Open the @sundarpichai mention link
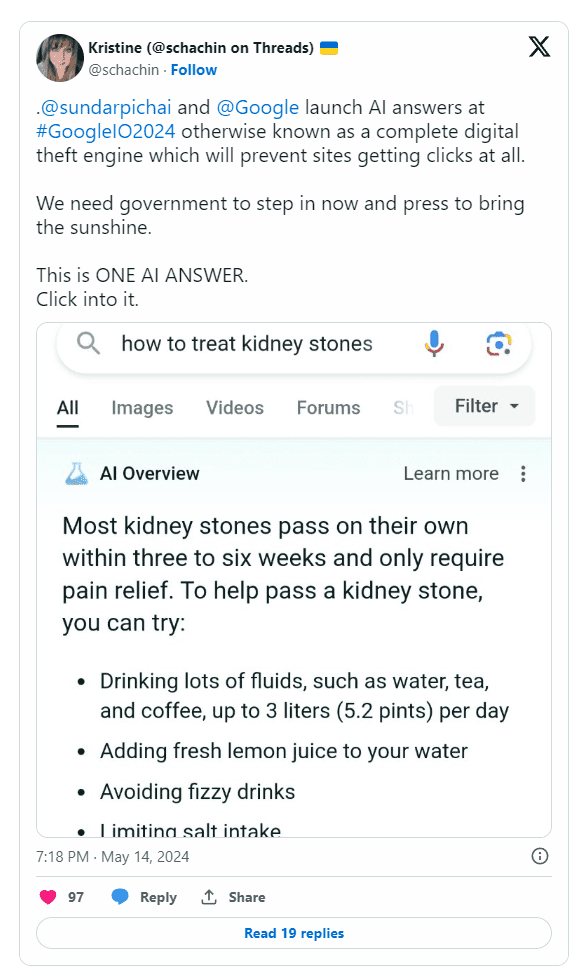Image resolution: width=584 pixels, height=980 pixels. click(106, 108)
